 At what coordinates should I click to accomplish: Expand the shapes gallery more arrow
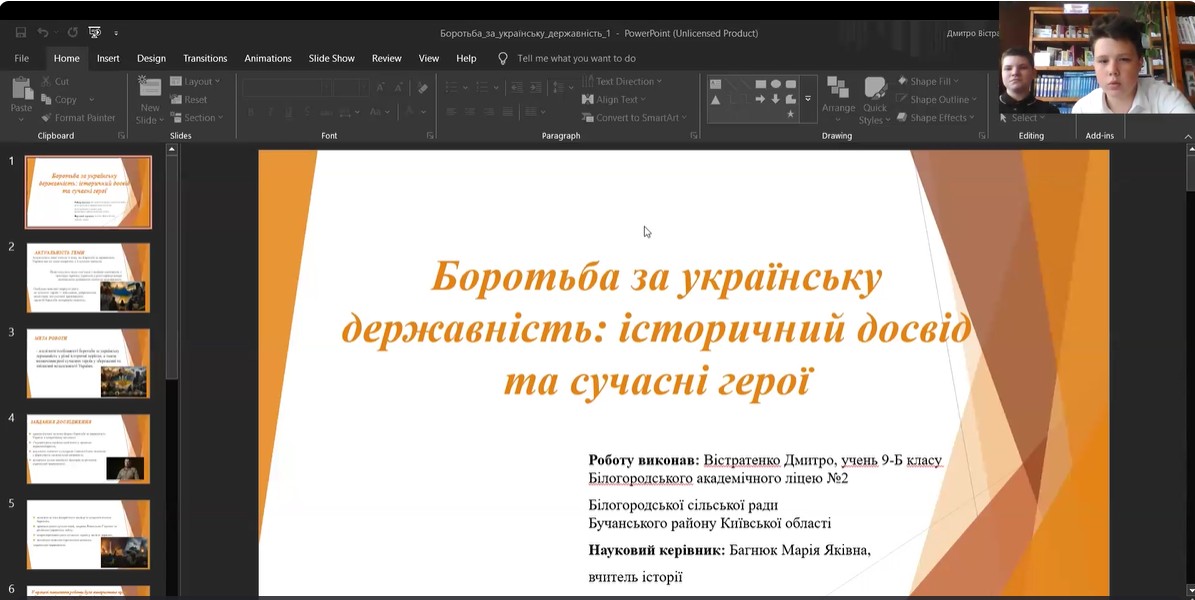[x=808, y=99]
